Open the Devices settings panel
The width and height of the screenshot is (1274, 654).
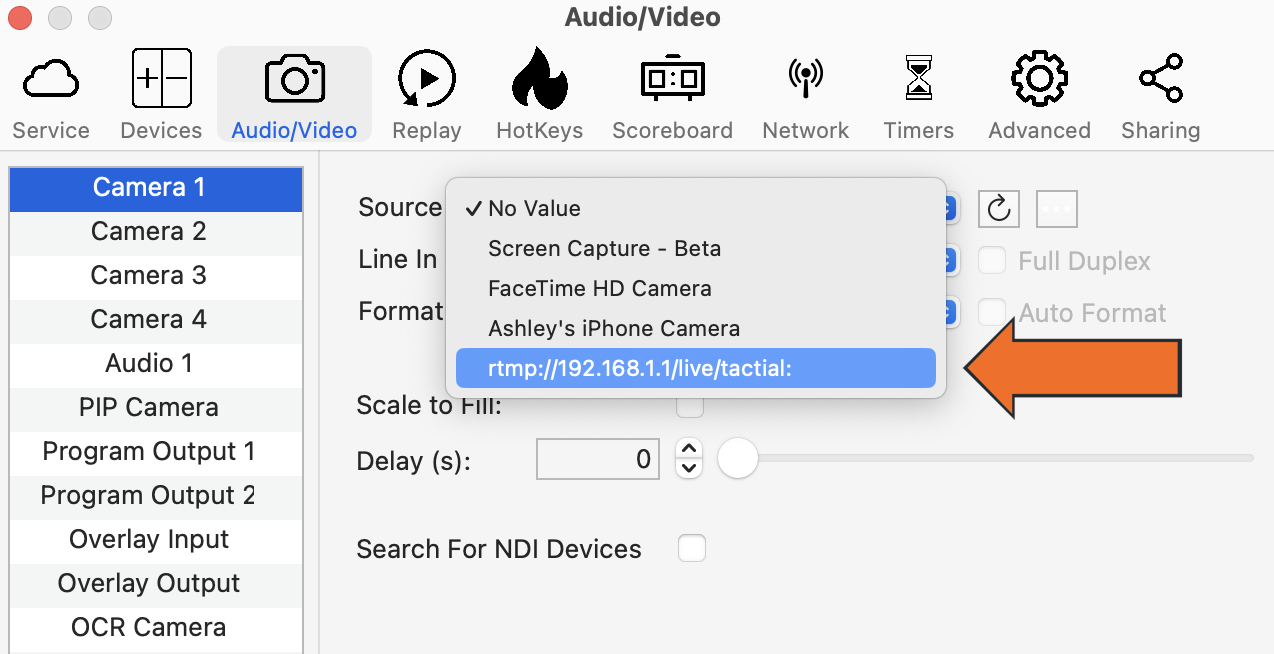(161, 92)
